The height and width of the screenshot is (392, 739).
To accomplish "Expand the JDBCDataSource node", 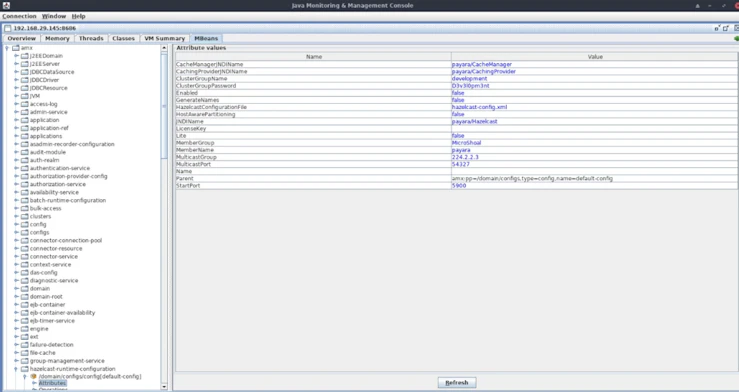I will pos(16,72).
